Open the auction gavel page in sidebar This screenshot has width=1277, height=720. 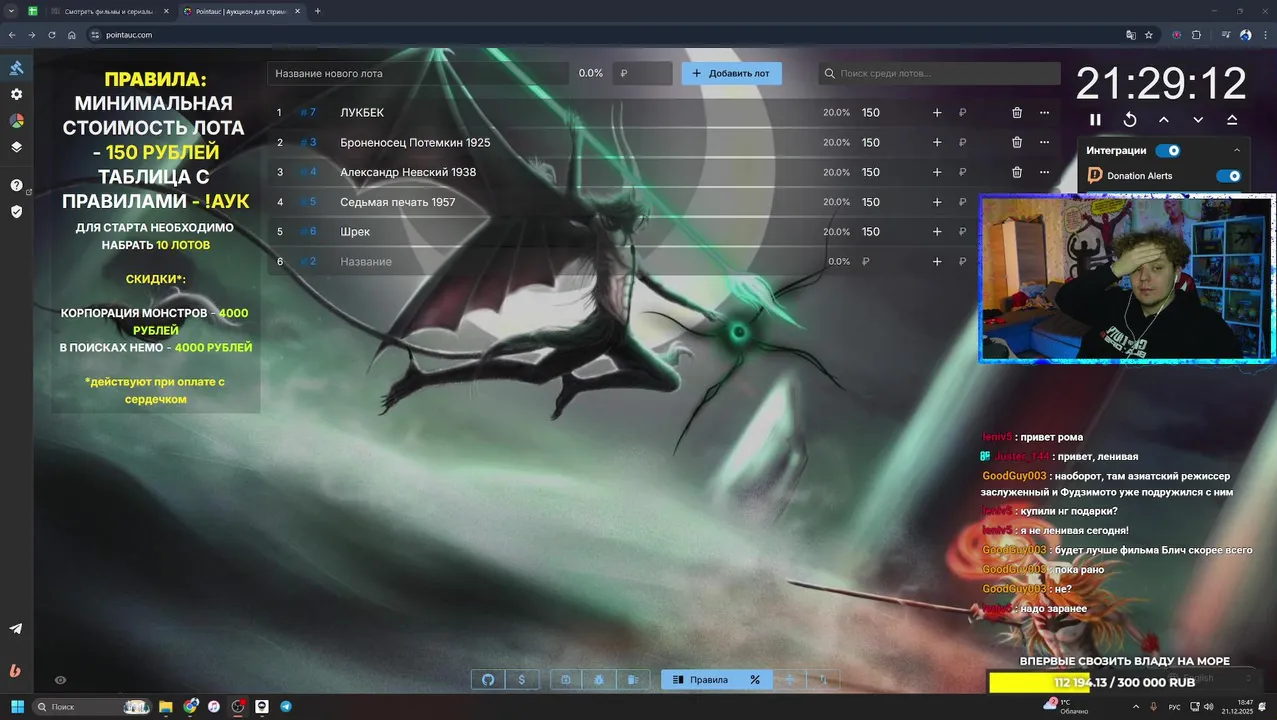(16, 68)
